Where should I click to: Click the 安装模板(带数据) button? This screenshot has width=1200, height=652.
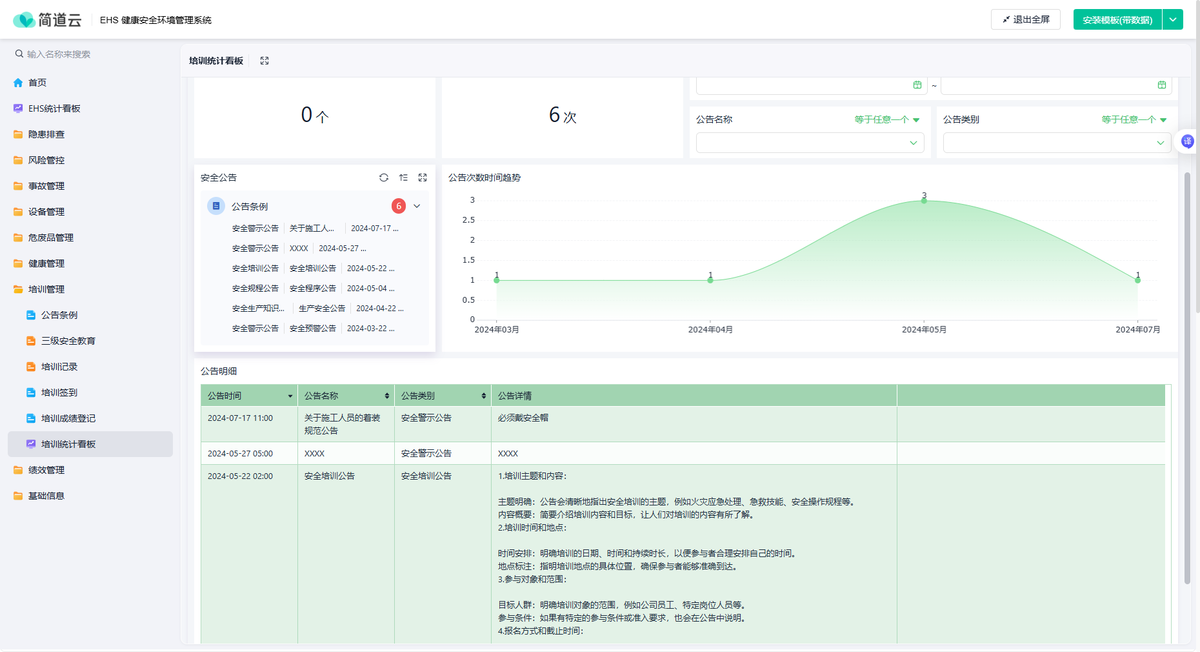pos(1116,20)
